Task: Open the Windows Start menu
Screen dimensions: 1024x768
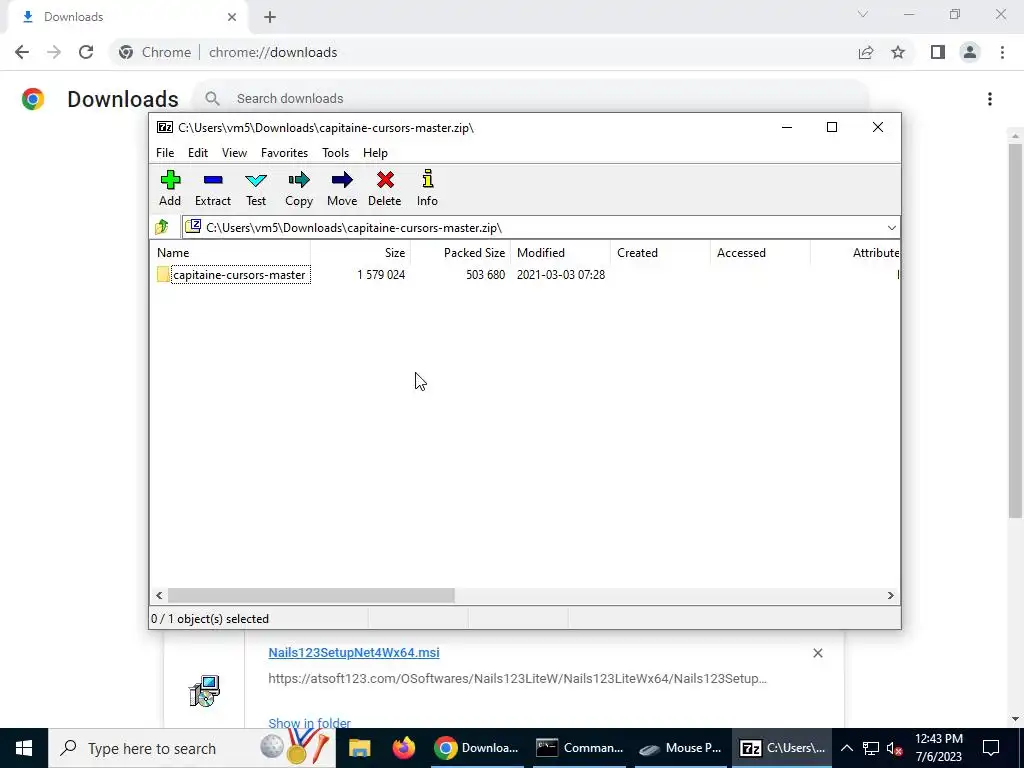Action: click(x=24, y=748)
